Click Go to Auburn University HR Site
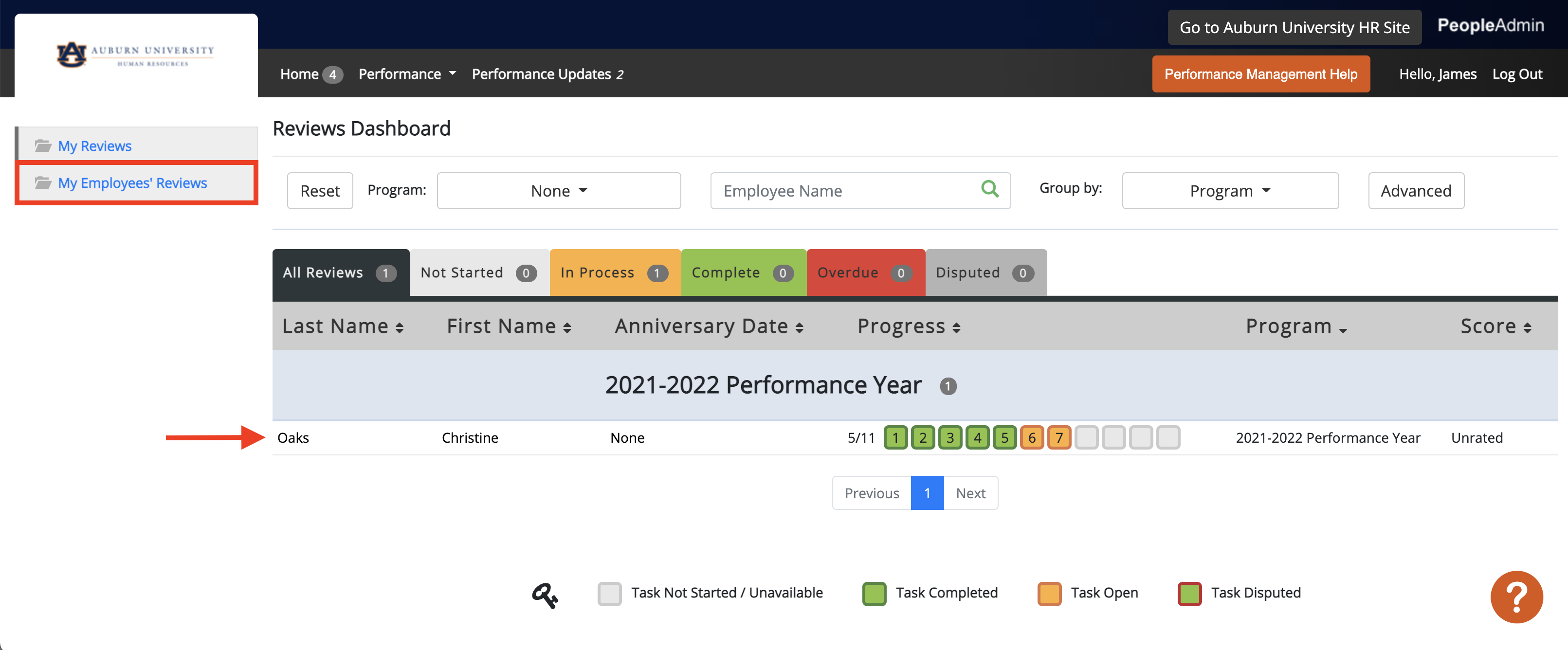 (1294, 27)
